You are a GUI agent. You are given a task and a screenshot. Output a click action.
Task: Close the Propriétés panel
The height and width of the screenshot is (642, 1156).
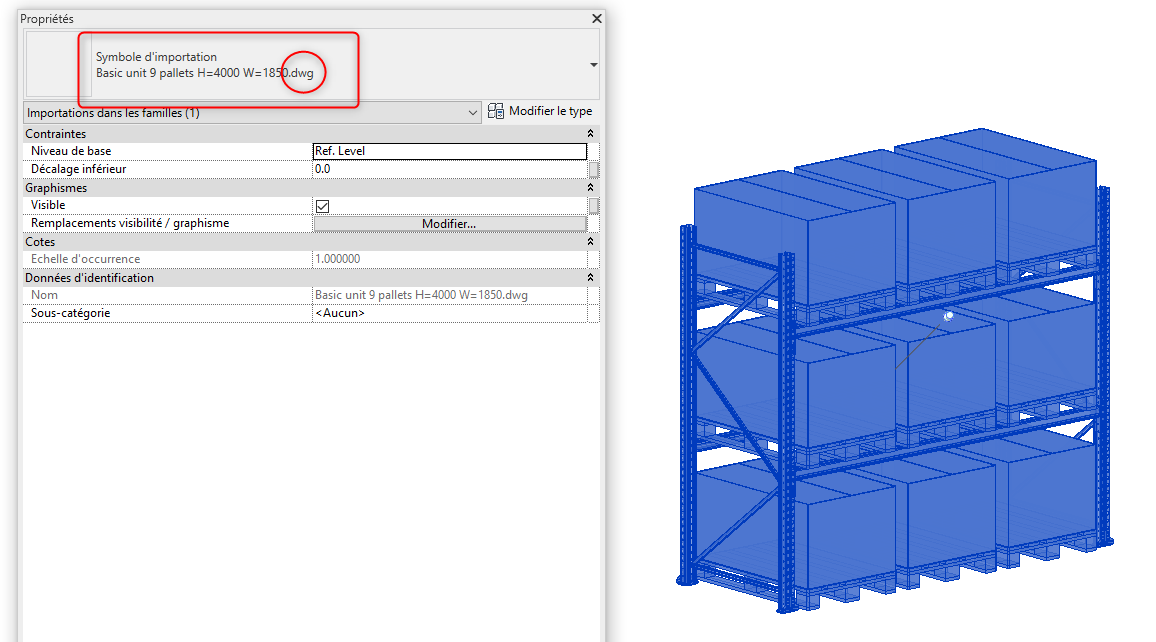pyautogui.click(x=597, y=19)
